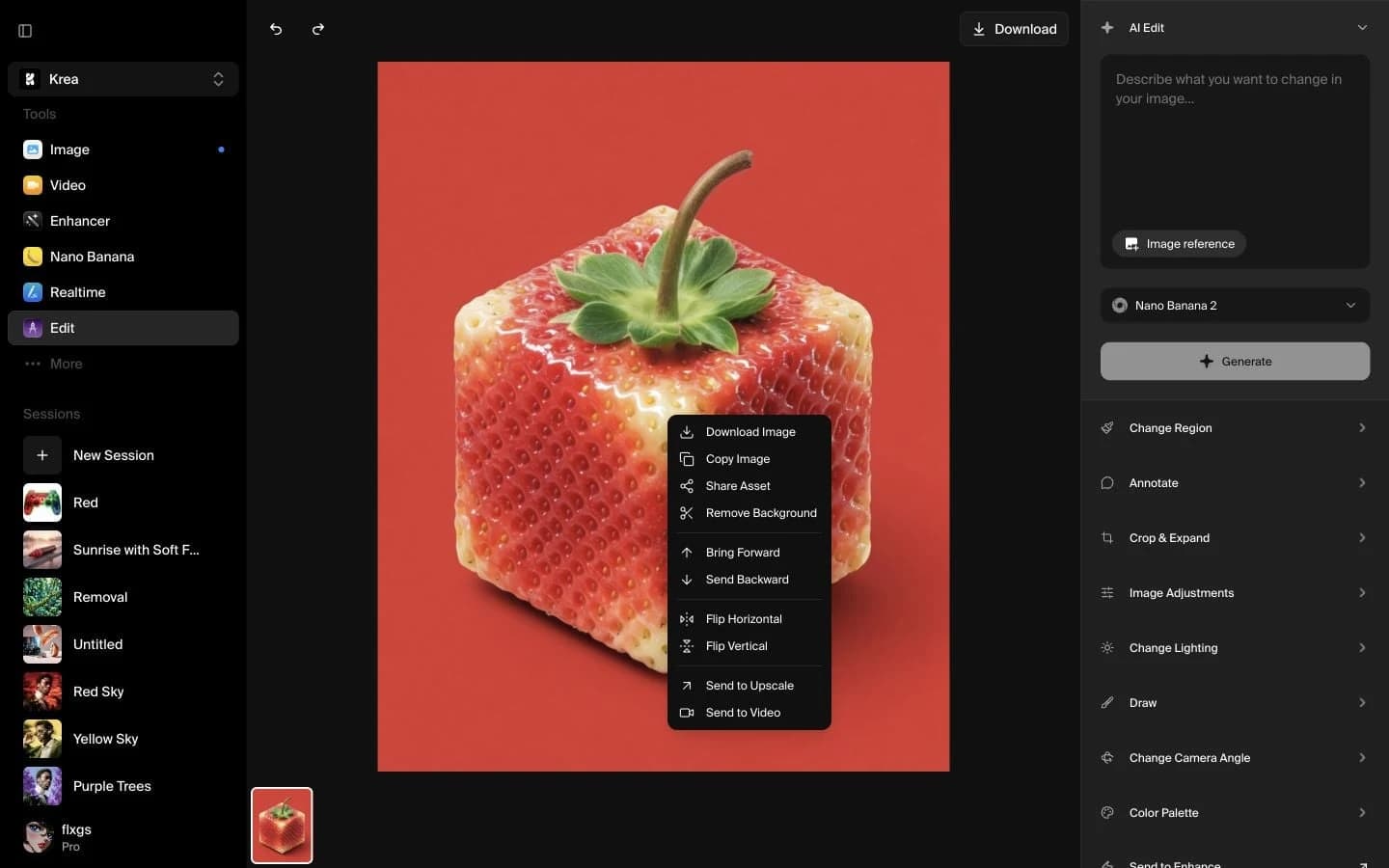Open the Image tool
Viewport: 1389px width, 868px height.
coord(123,149)
